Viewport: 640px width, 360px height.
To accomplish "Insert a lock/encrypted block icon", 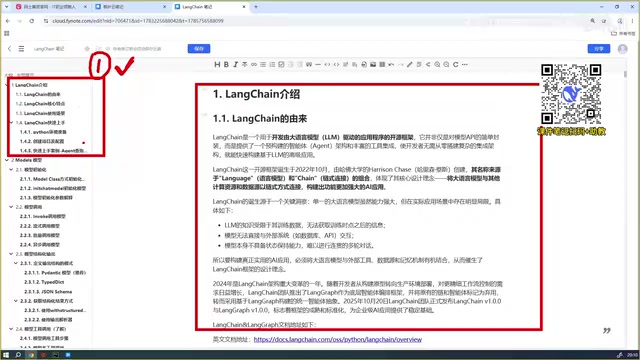I will point(364,64).
